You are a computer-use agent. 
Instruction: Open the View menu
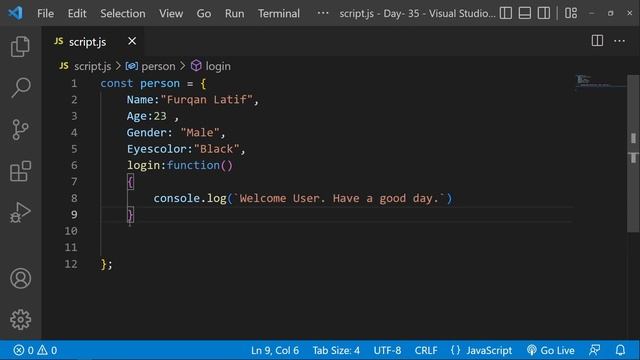click(171, 13)
